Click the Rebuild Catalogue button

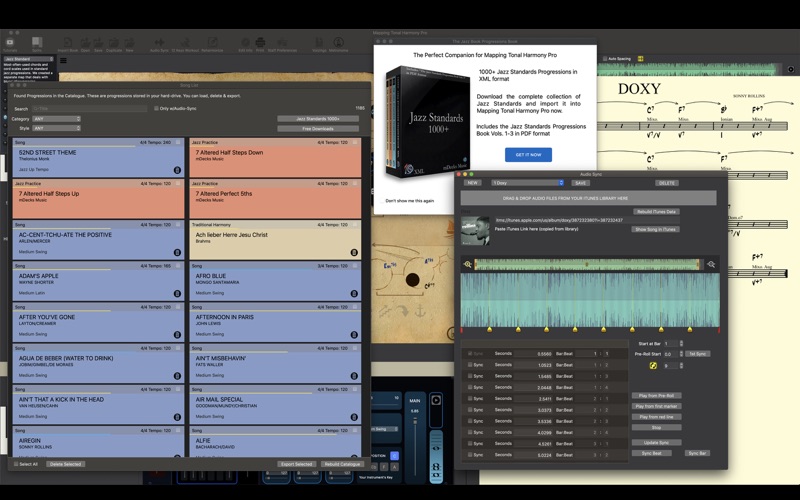tap(342, 464)
